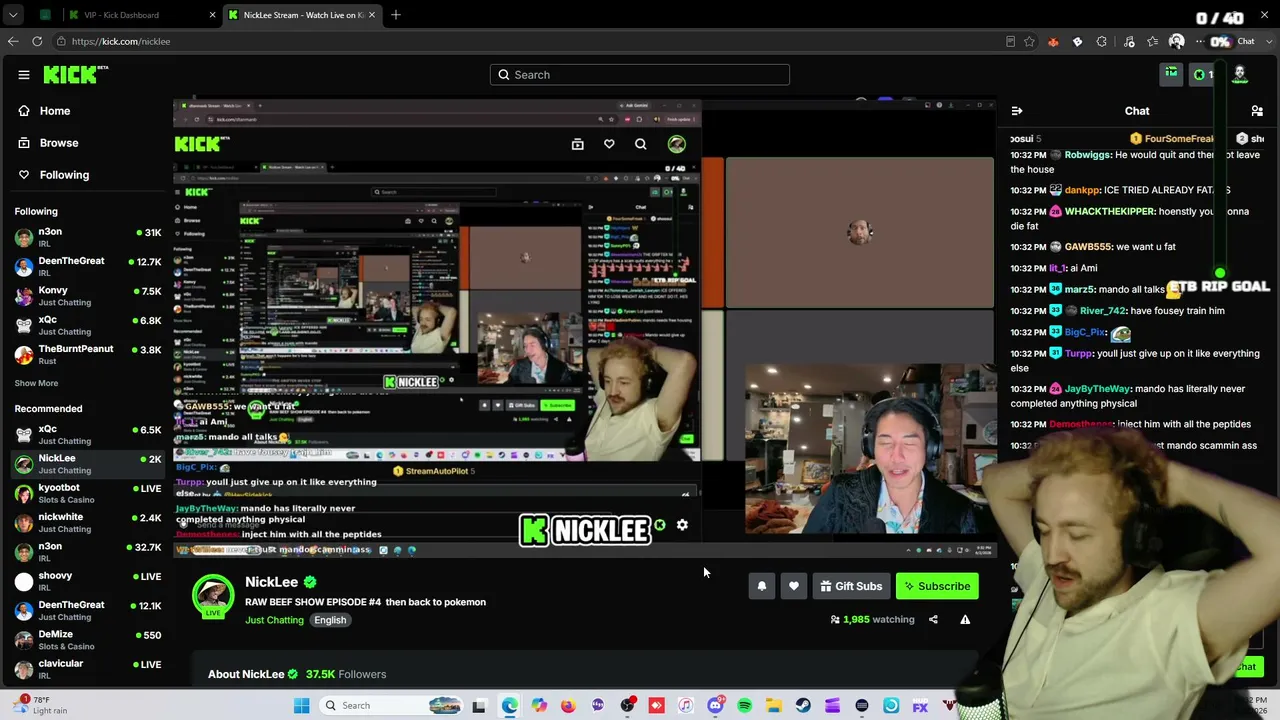Open kyootbot Slots & Casino channel
1280x720 pixels.
88,493
